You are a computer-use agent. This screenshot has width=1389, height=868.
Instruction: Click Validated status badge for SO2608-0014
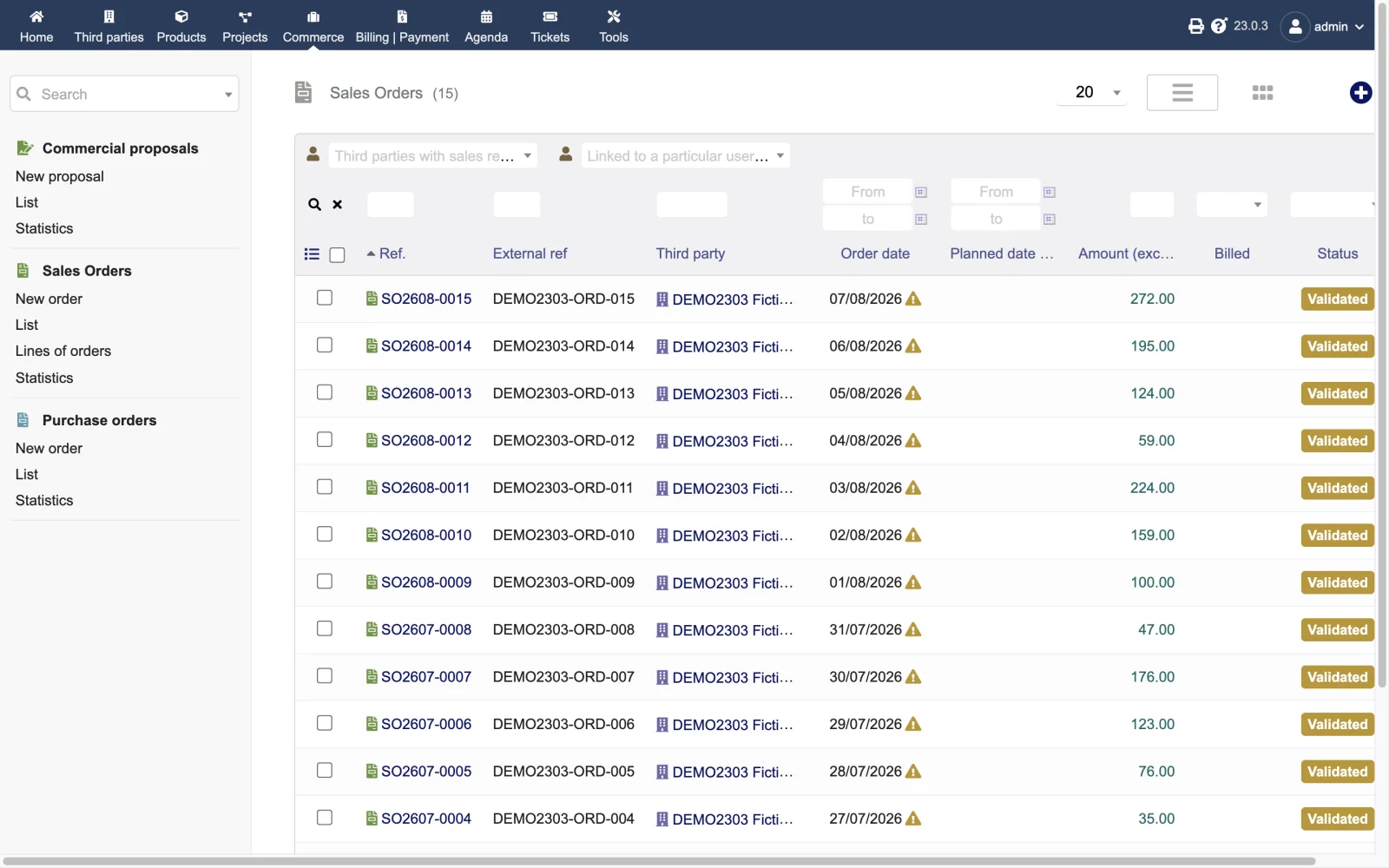(x=1337, y=346)
